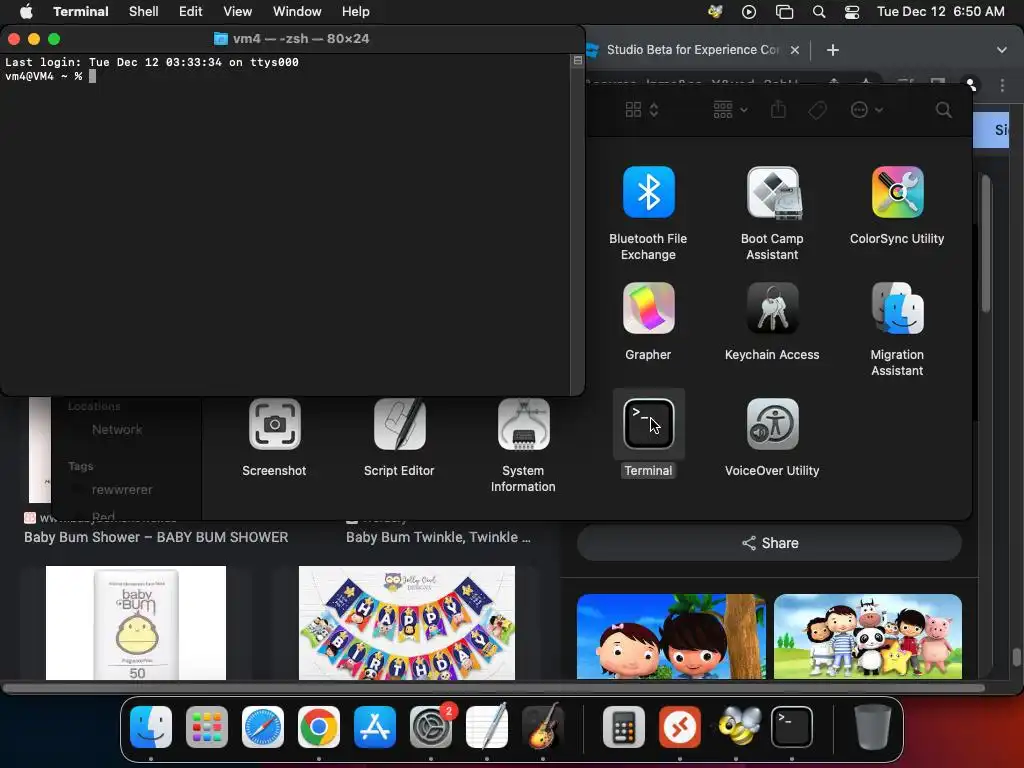1024x768 pixels.
Task: Open Finder view mode switcher
Action: 642,110
